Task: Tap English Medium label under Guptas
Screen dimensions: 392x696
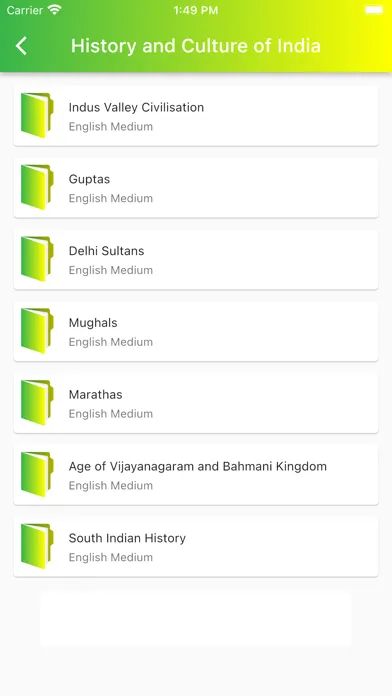Action: tap(111, 198)
